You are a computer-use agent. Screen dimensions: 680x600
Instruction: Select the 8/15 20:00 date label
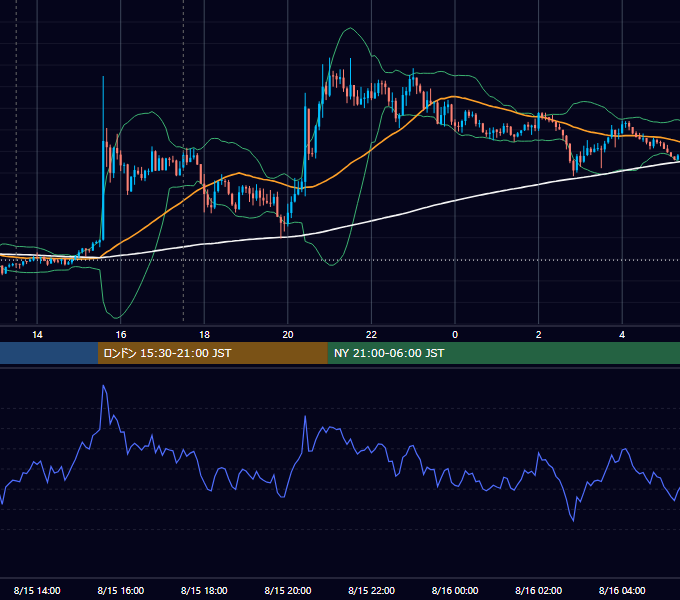pyautogui.click(x=288, y=590)
